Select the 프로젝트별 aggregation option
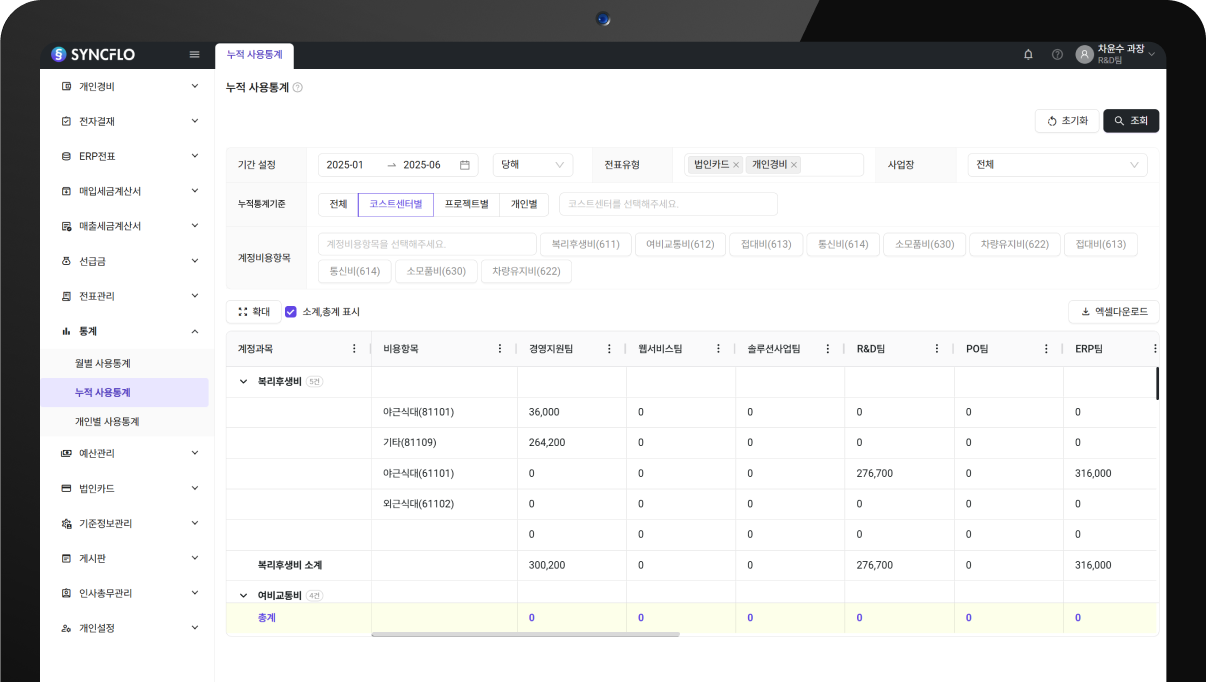Image resolution: width=1206 pixels, height=682 pixels. click(466, 204)
